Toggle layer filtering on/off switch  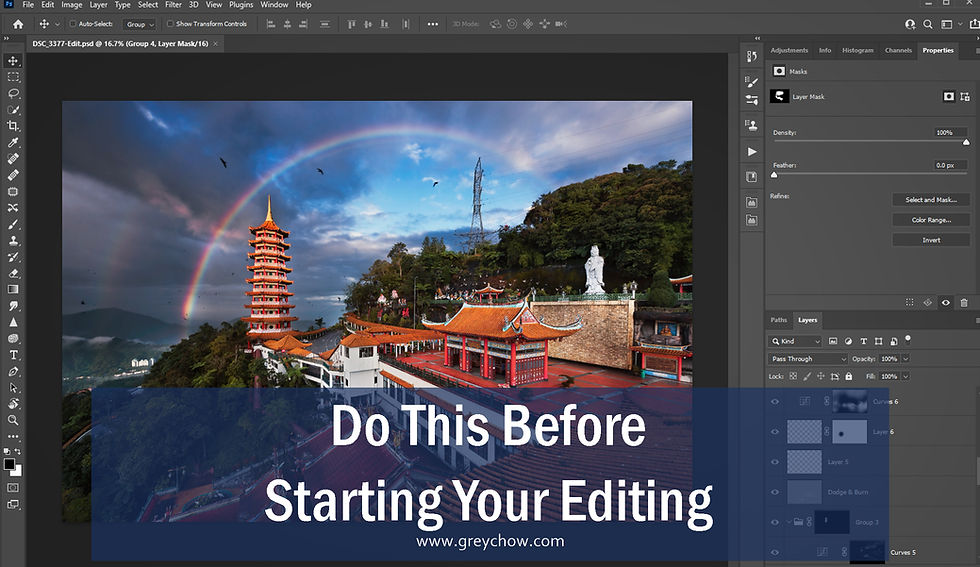click(x=908, y=339)
